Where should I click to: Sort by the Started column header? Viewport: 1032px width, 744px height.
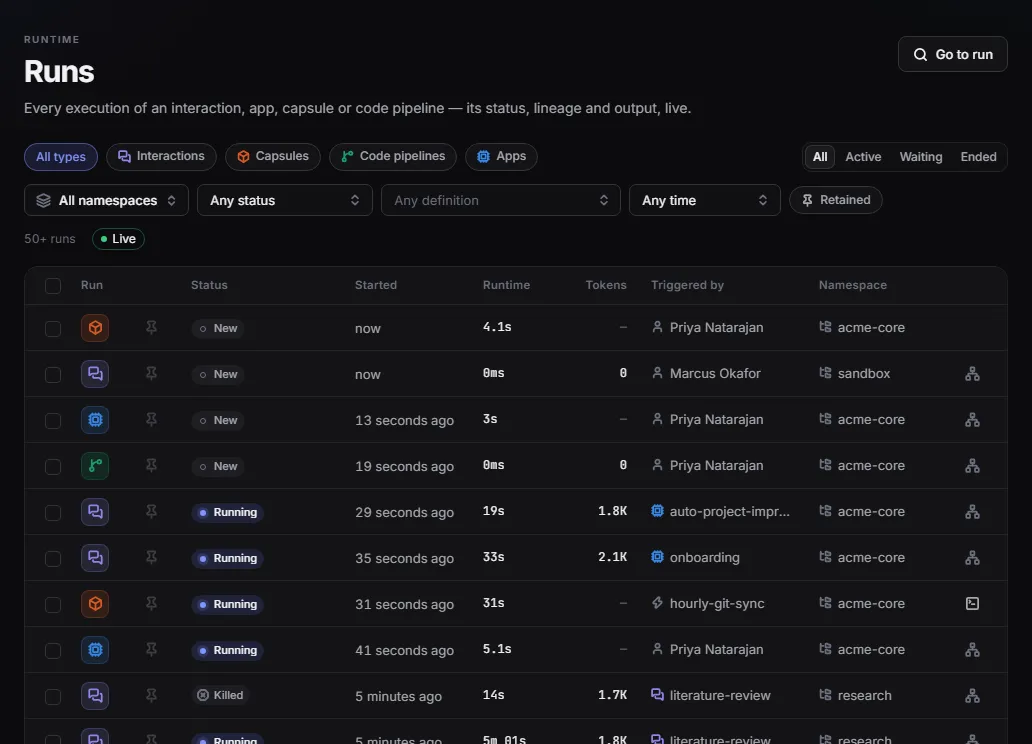(376, 285)
